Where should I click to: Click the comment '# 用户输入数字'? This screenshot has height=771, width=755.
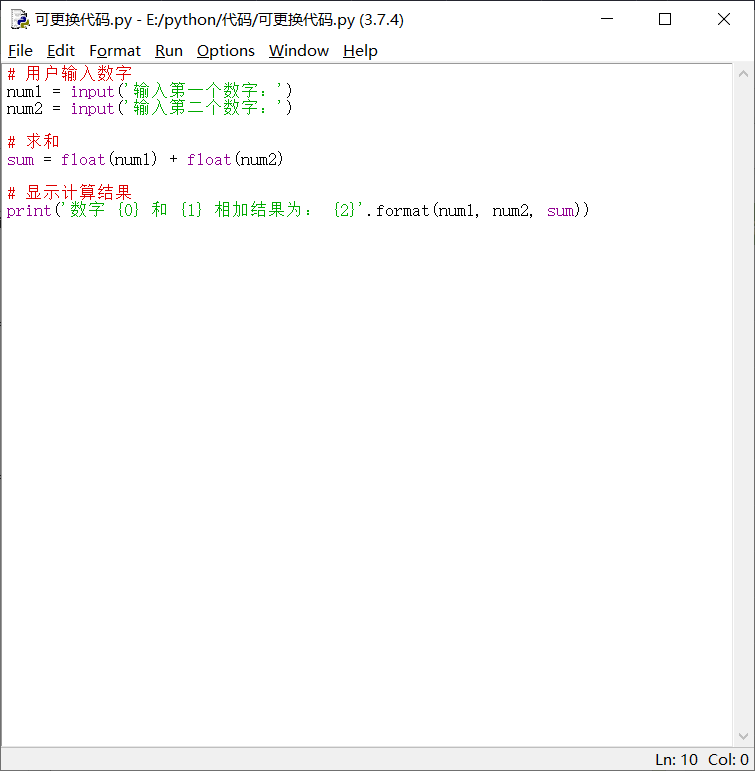pos(69,74)
